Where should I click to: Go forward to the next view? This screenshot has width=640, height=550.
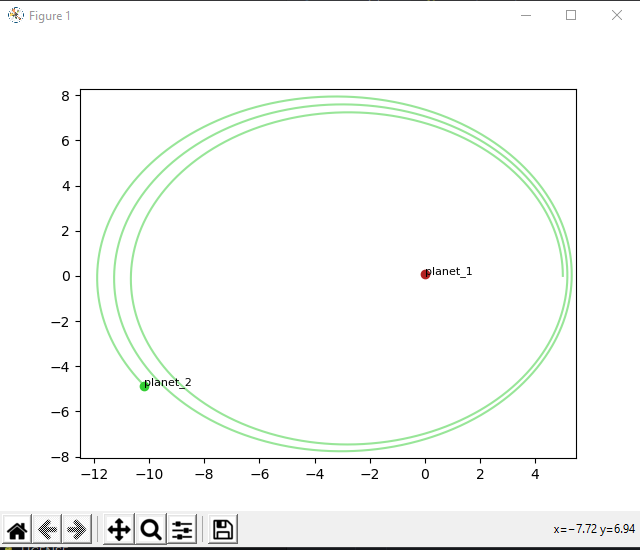[77, 530]
